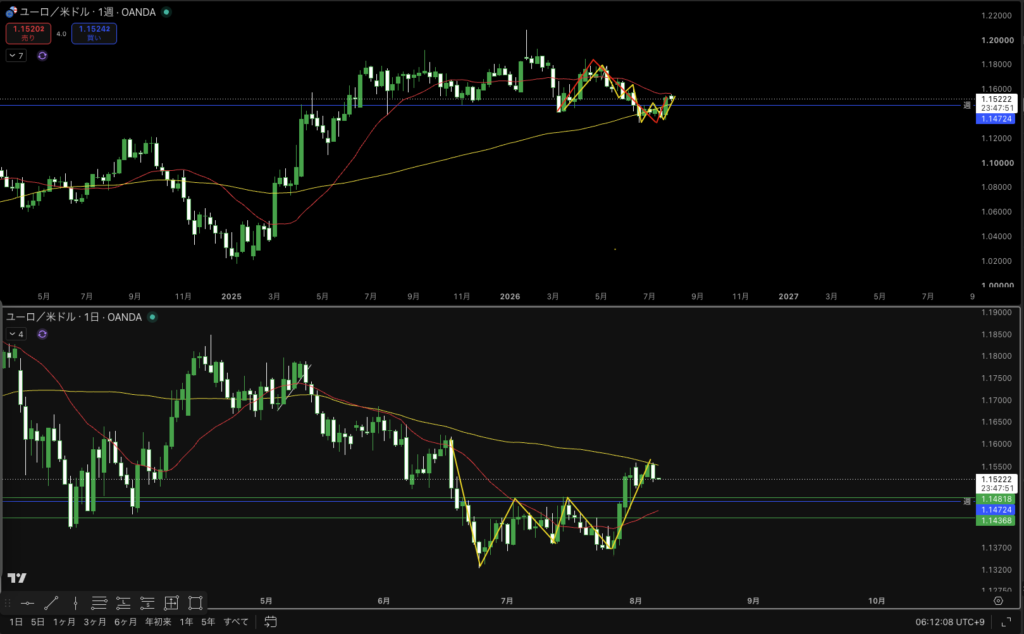The height and width of the screenshot is (634, 1024).
Task: Click the purple sync icon on weekly chart
Action: tap(42, 55)
